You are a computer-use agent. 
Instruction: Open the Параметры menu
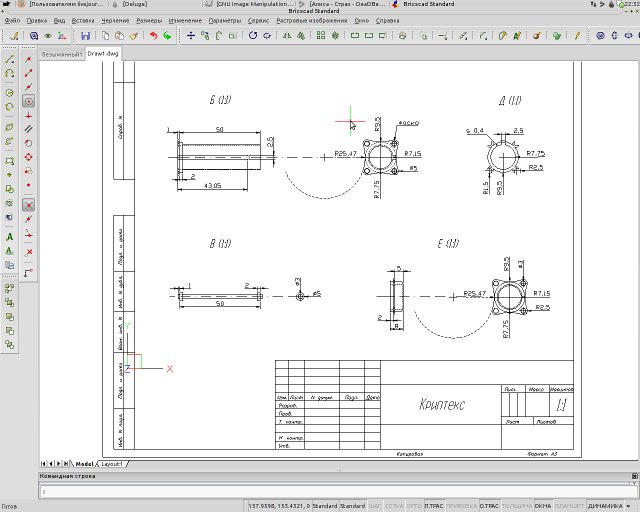(x=225, y=20)
